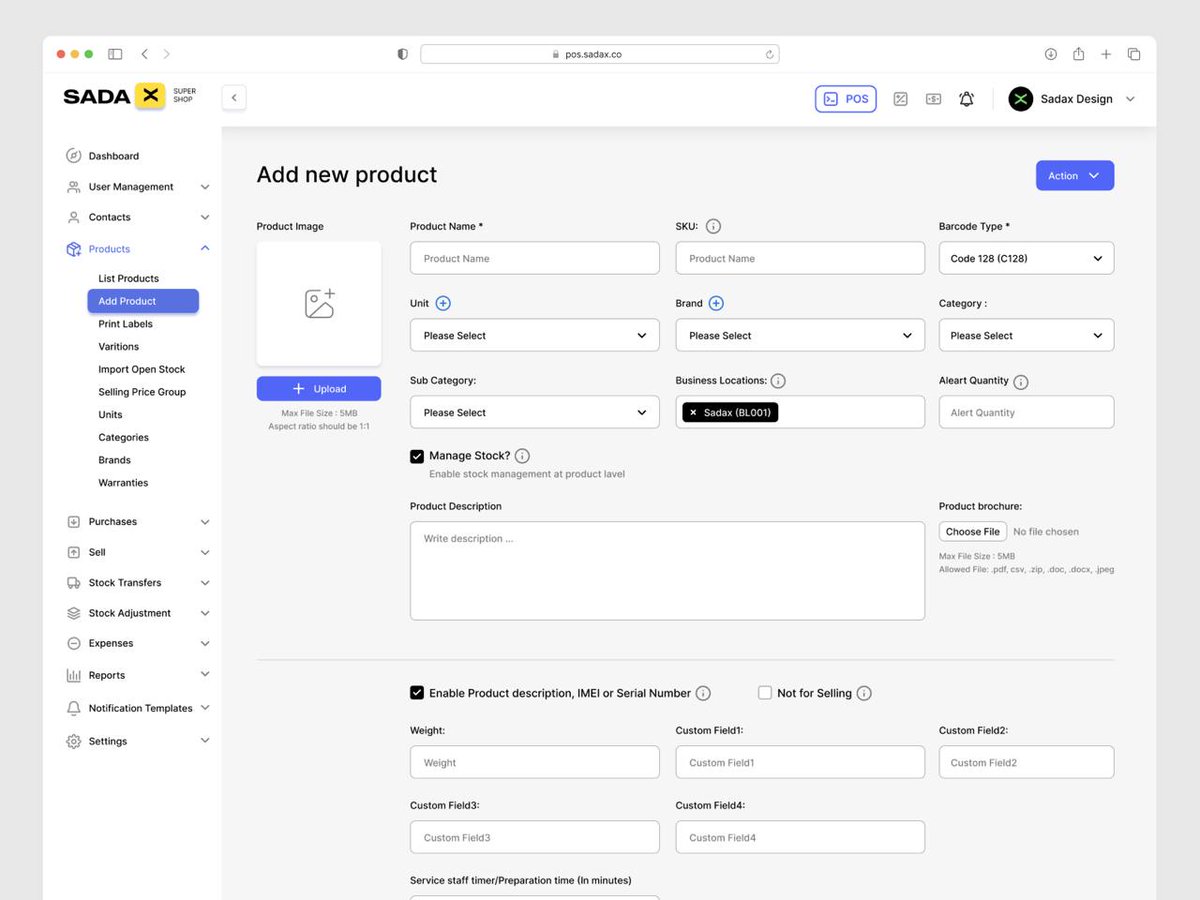
Task: Click the Upload button for product image
Action: pyautogui.click(x=318, y=390)
